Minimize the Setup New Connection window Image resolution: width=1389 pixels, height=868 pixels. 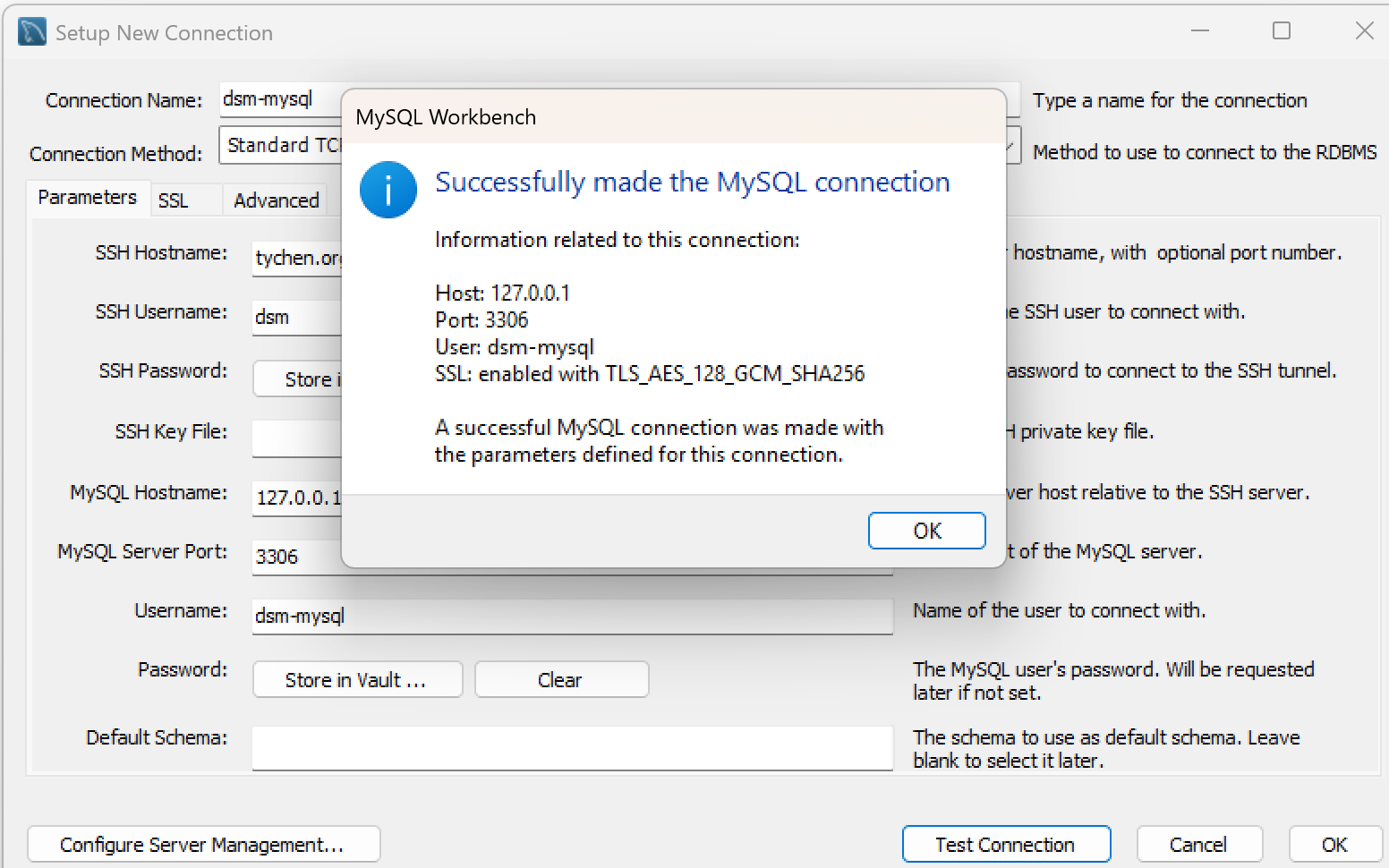point(1200,31)
